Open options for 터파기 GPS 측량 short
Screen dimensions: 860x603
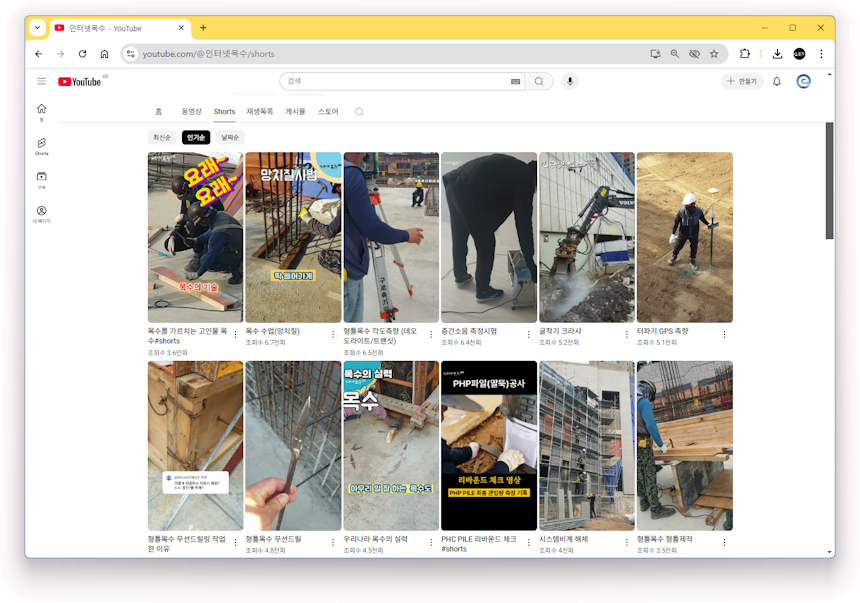click(724, 334)
